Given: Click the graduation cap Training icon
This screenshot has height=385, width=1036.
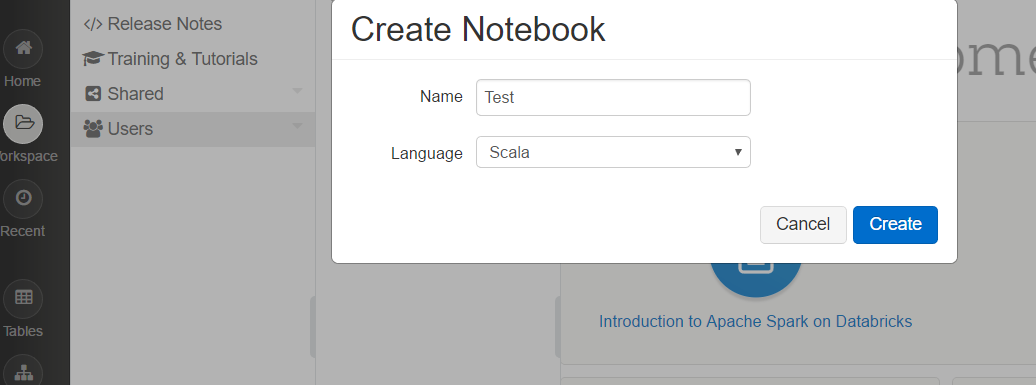Looking at the screenshot, I should point(93,59).
